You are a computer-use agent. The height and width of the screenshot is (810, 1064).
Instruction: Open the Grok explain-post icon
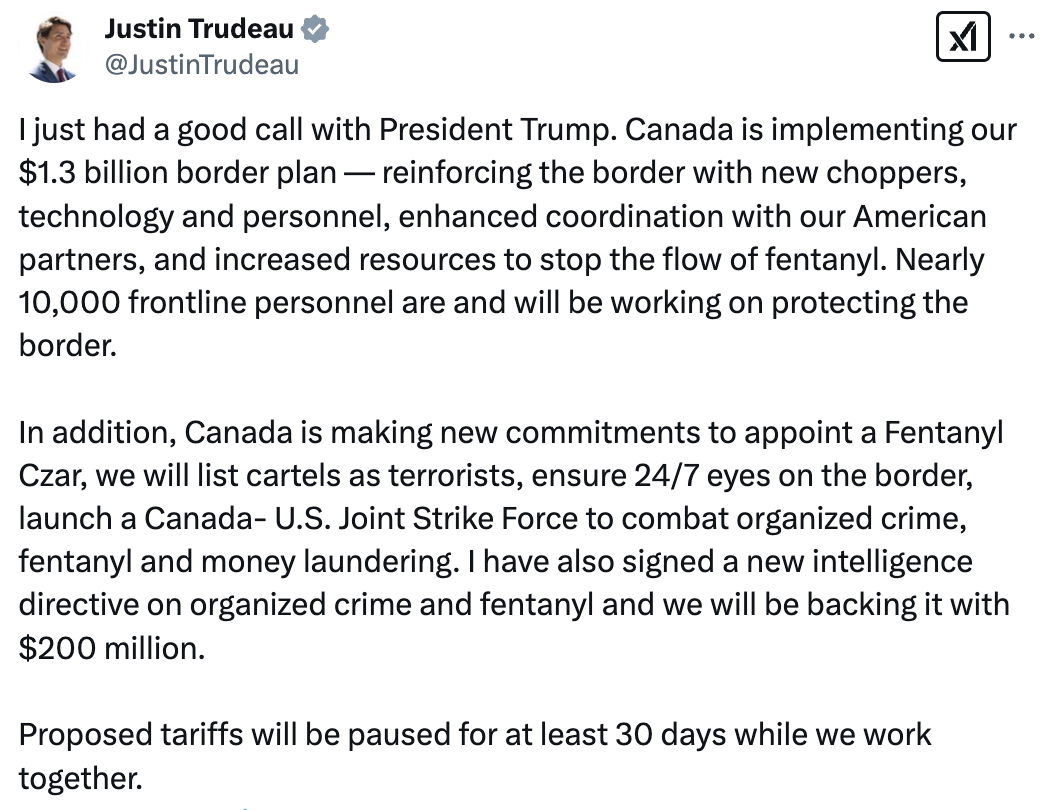click(x=963, y=37)
